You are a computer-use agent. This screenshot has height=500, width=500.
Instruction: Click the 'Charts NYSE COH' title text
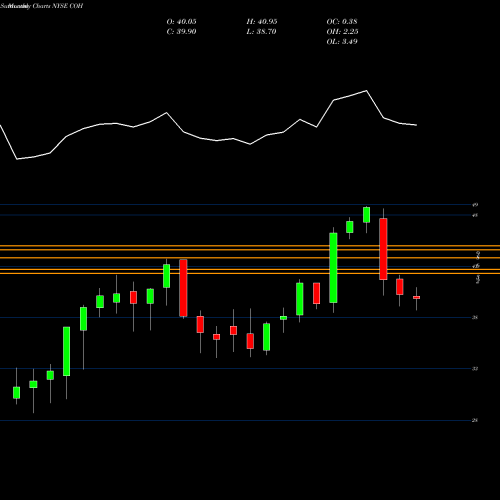click(x=58, y=6)
